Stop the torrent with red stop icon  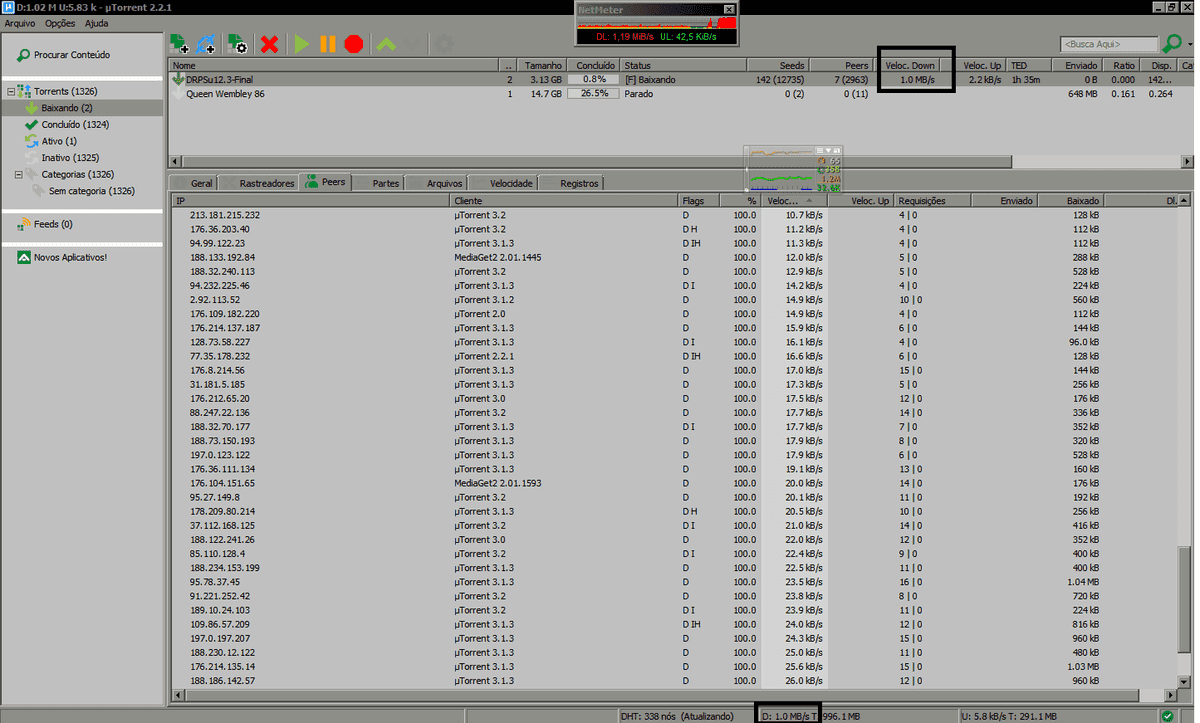click(353, 44)
